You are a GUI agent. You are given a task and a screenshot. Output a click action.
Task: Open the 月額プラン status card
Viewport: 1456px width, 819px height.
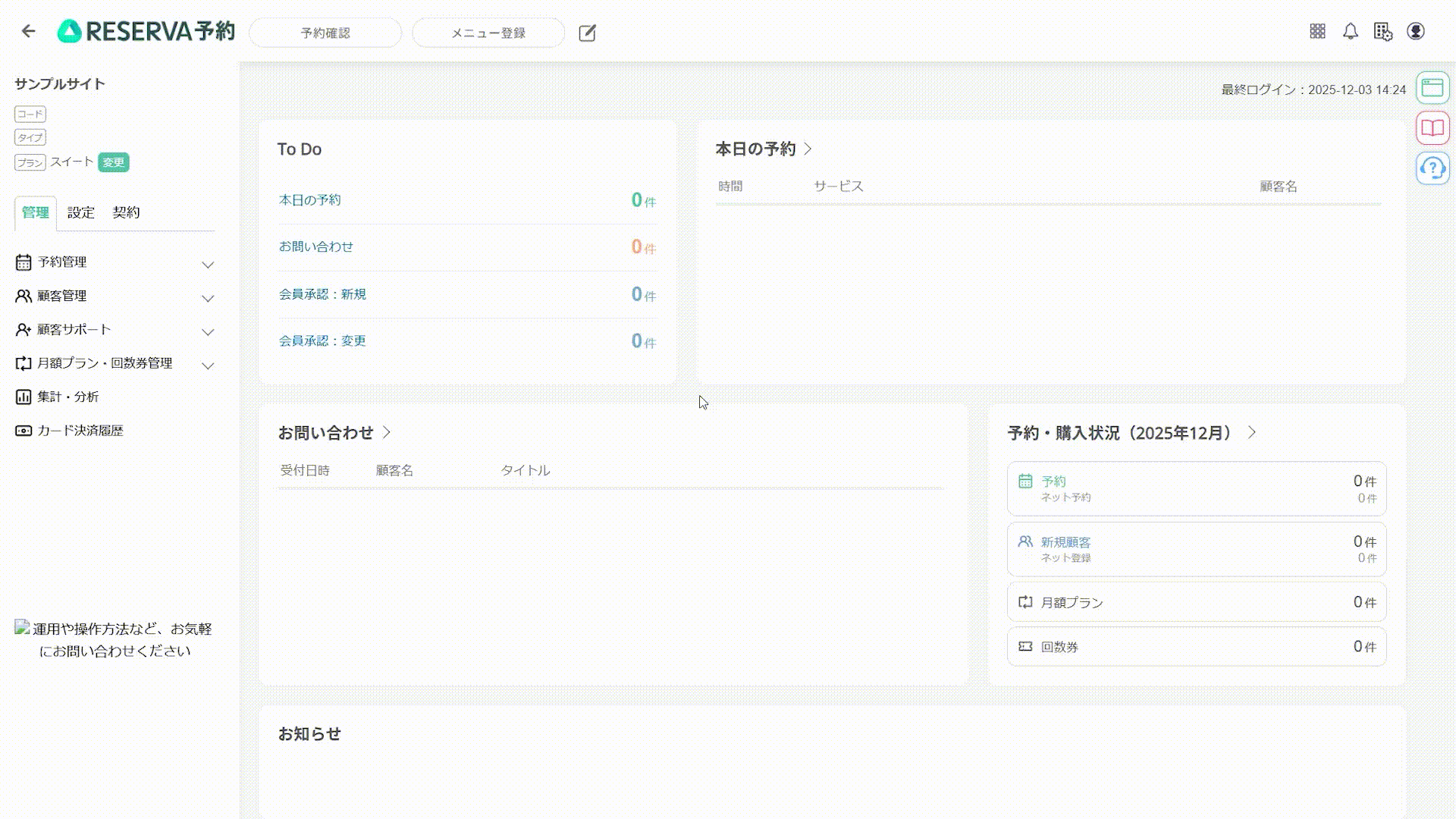point(1197,602)
